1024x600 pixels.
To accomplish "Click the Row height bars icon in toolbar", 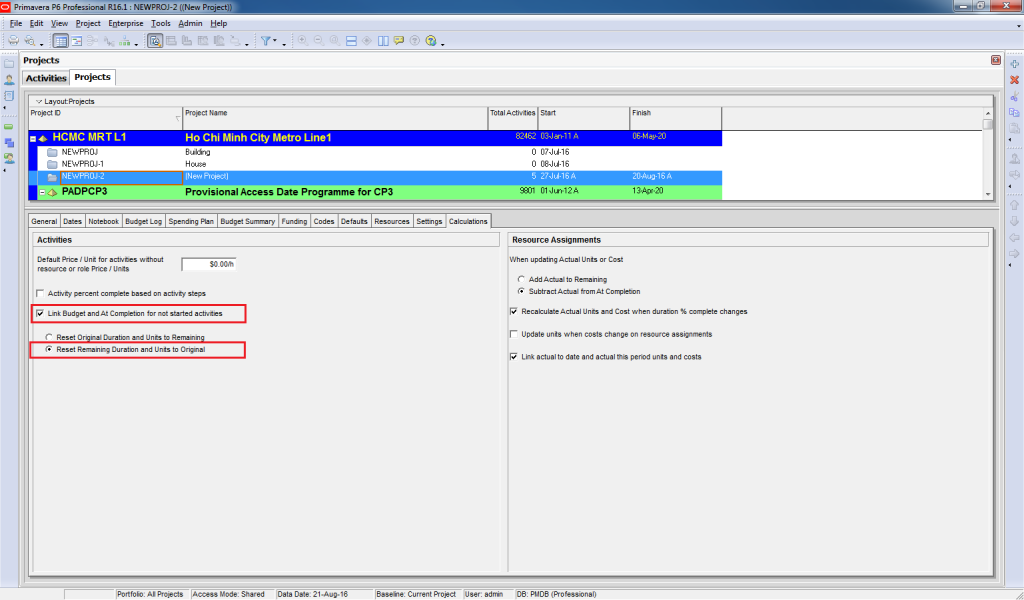I will (351, 40).
